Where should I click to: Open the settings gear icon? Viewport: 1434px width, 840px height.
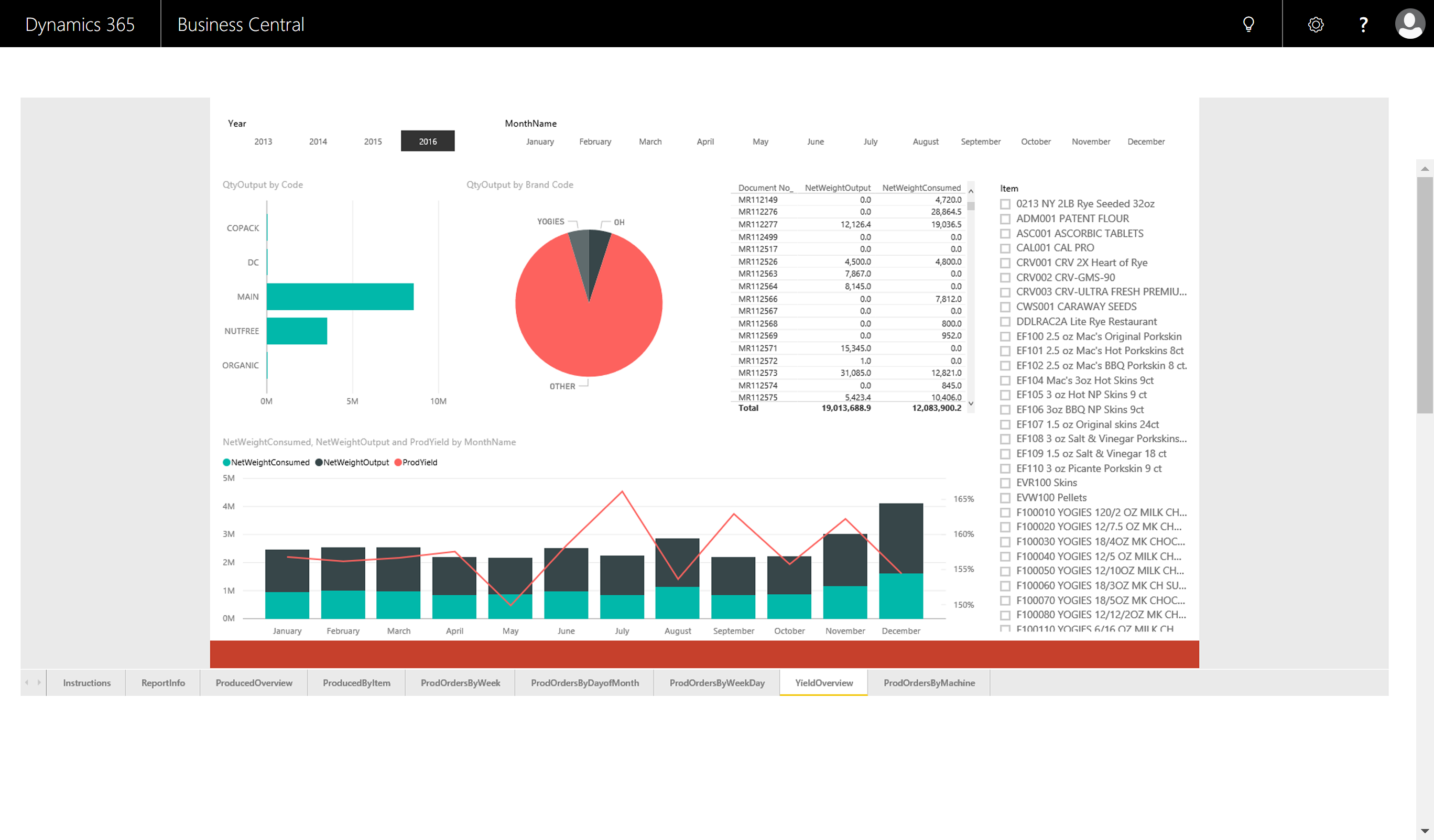click(x=1316, y=25)
